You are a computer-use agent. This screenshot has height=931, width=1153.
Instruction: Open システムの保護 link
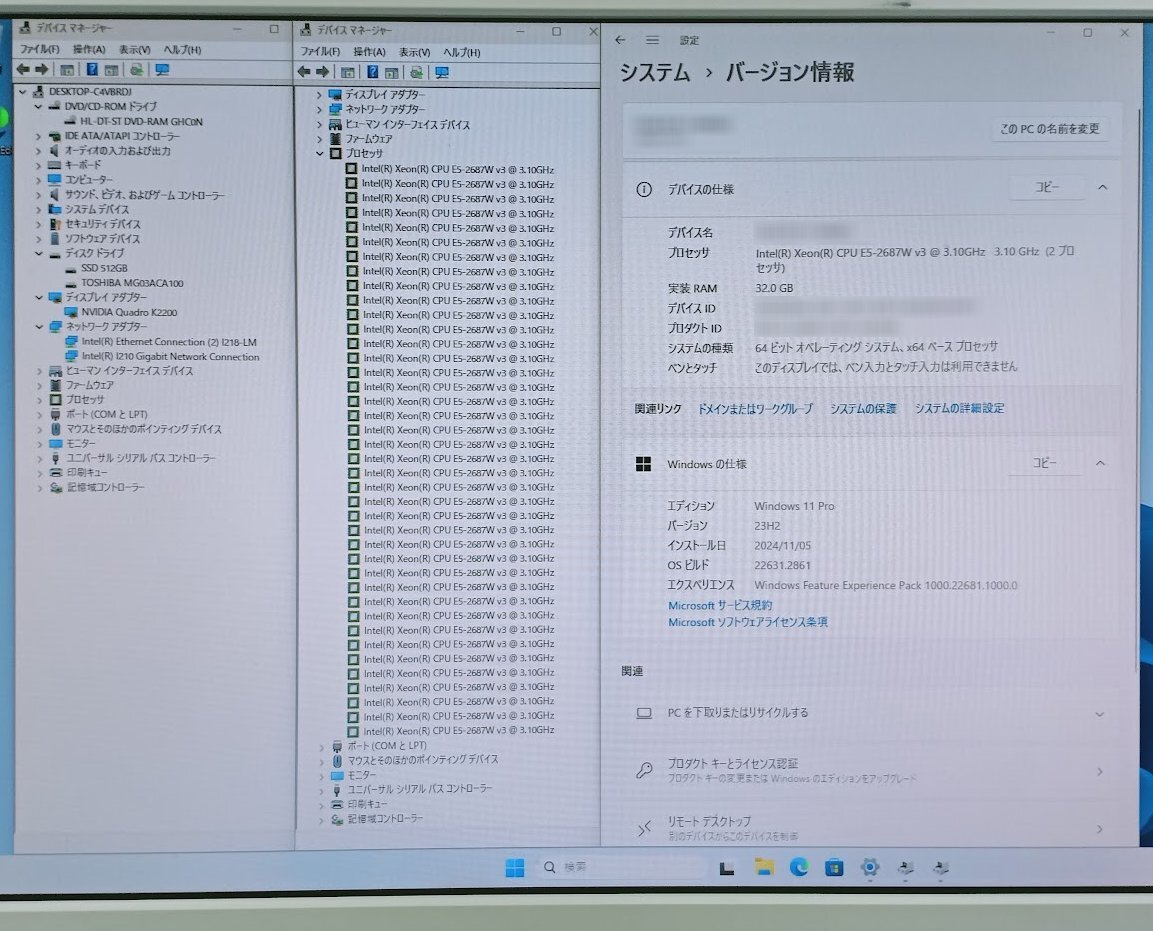tap(863, 408)
